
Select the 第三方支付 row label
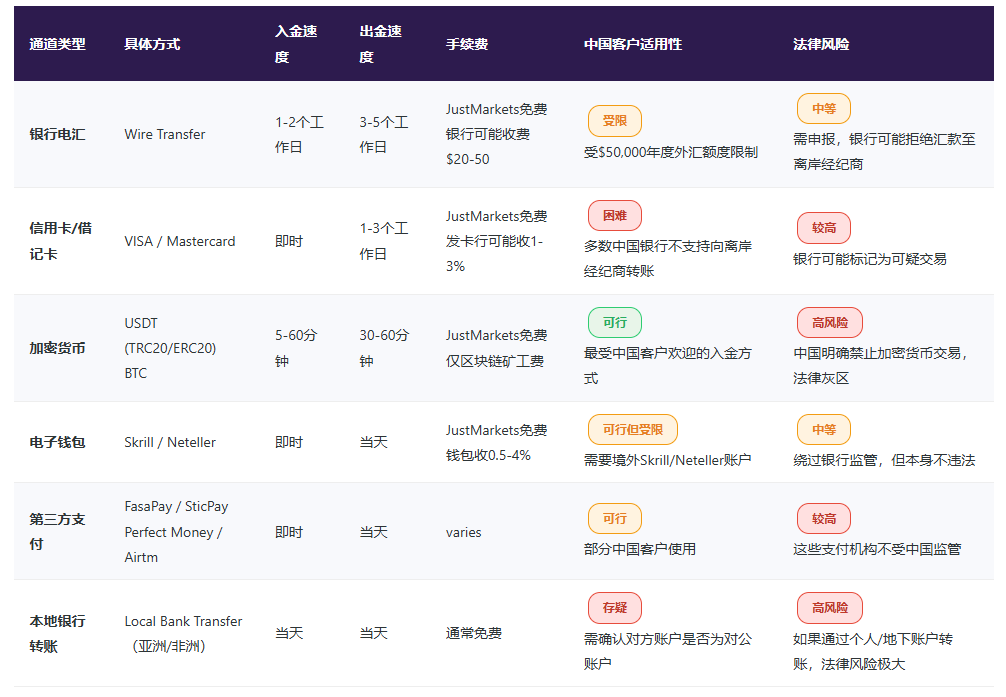point(57,531)
